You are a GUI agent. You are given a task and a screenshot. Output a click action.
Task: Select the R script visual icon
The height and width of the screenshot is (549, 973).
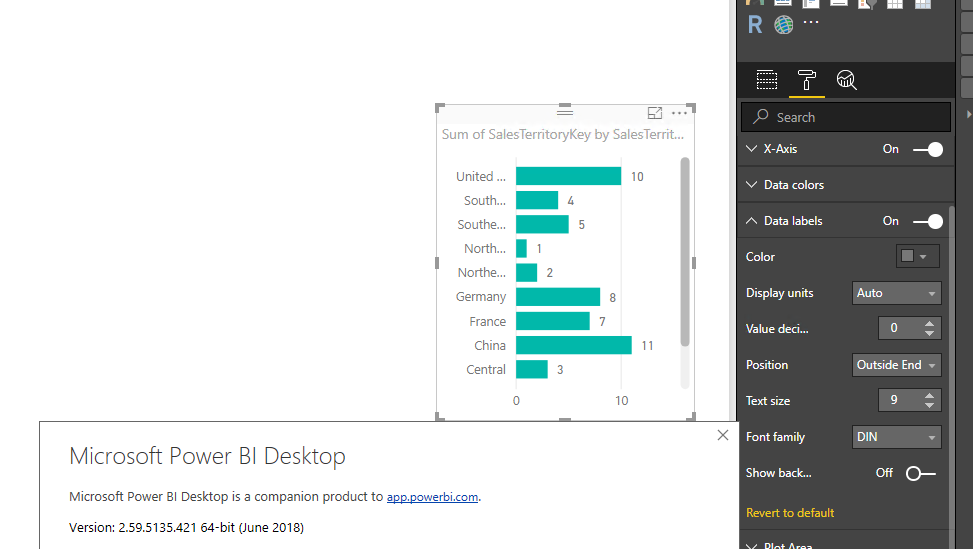point(755,25)
